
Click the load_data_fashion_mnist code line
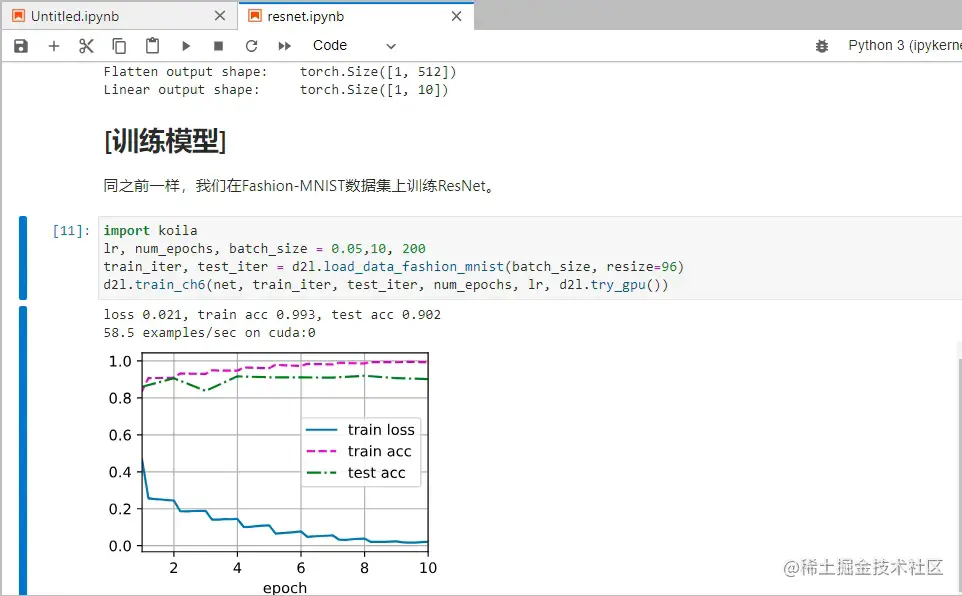pos(393,267)
